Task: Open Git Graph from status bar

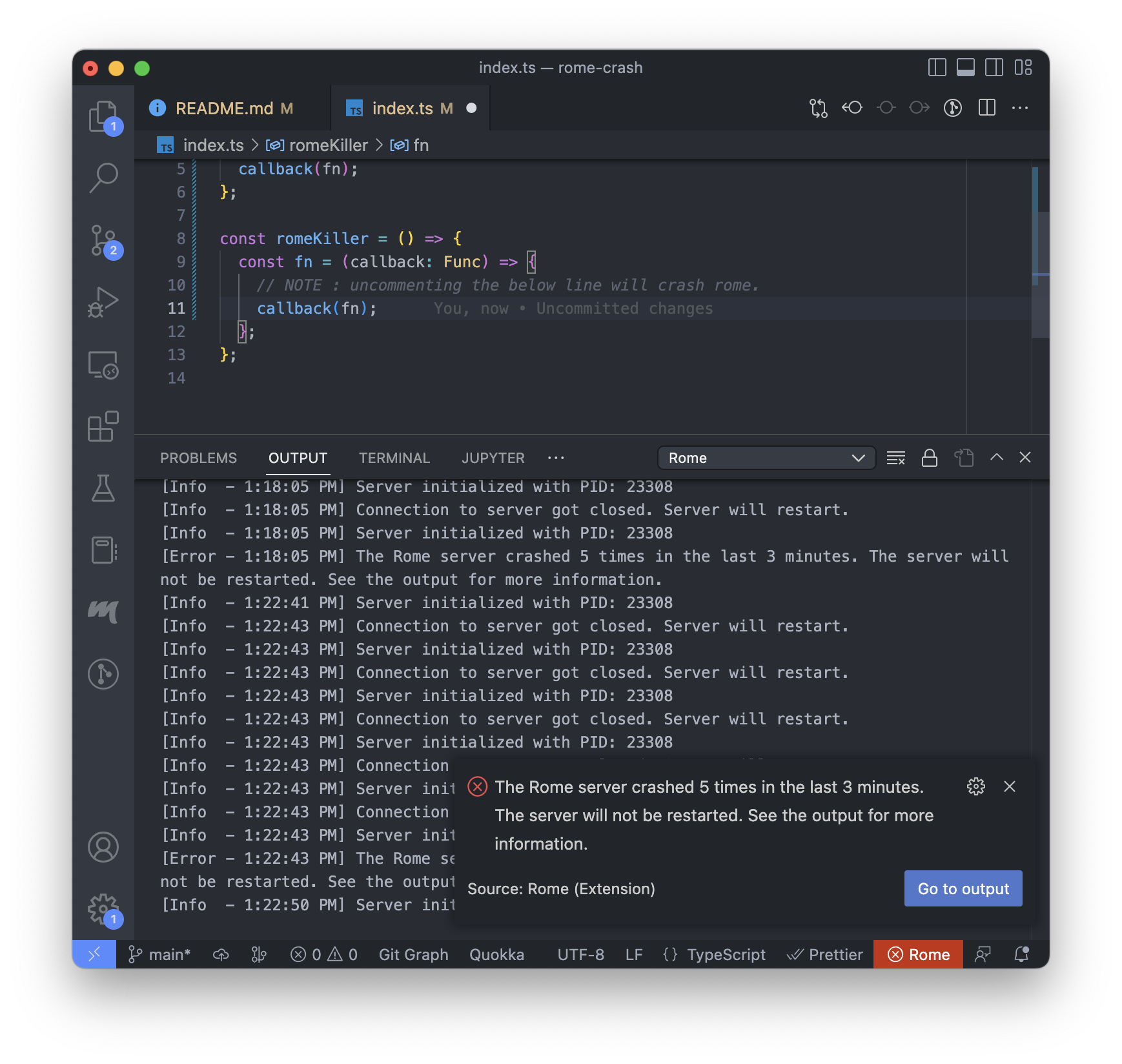Action: [413, 954]
